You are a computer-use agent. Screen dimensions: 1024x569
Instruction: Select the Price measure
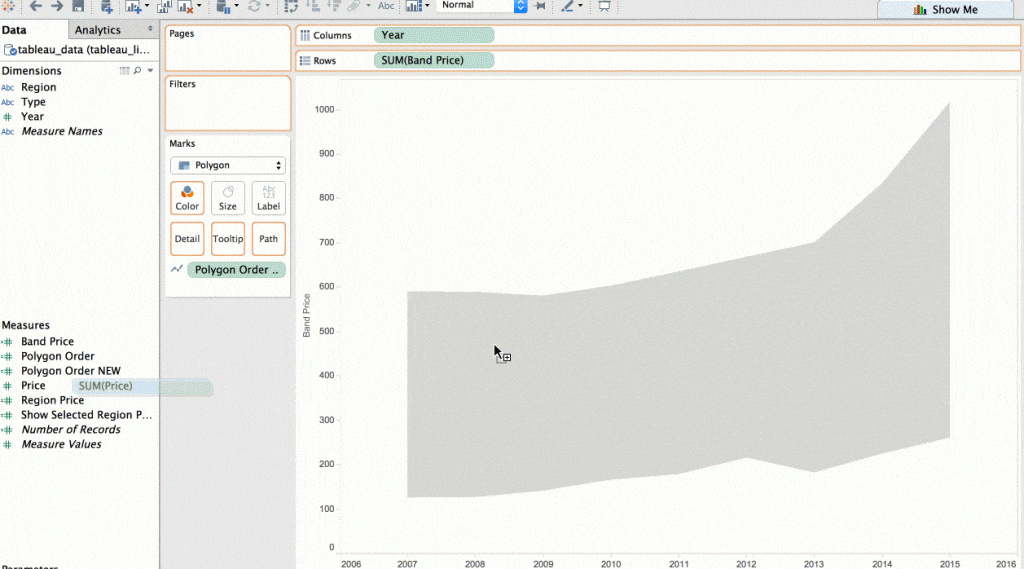click(x=33, y=385)
